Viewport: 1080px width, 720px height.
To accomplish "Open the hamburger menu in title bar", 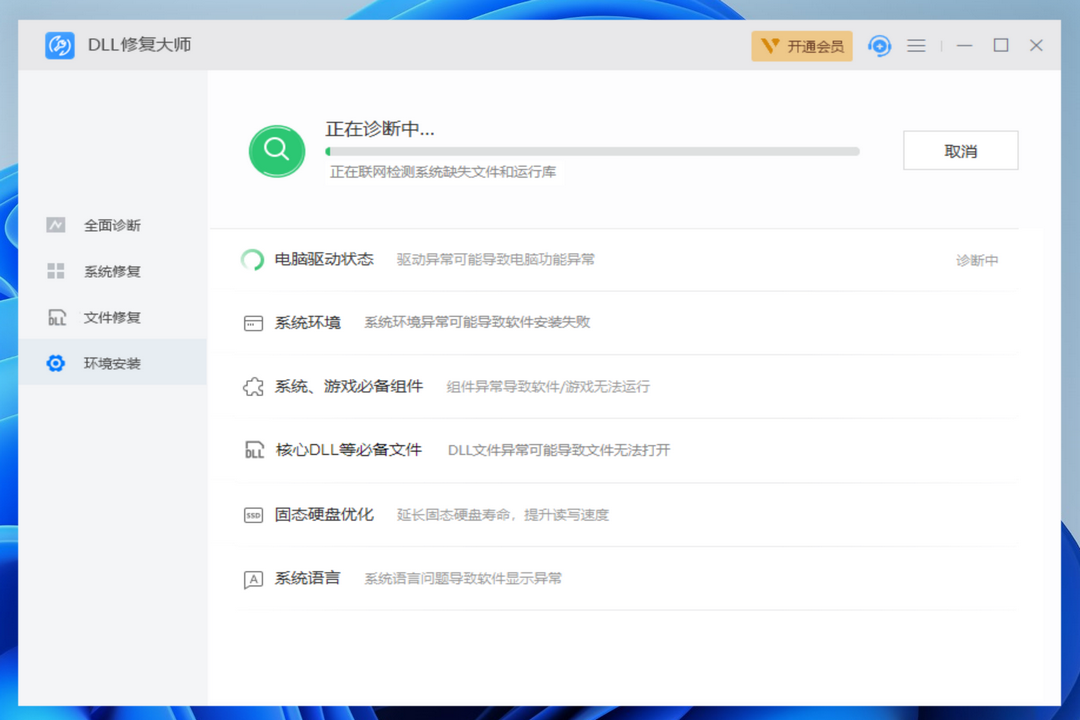I will 916,45.
